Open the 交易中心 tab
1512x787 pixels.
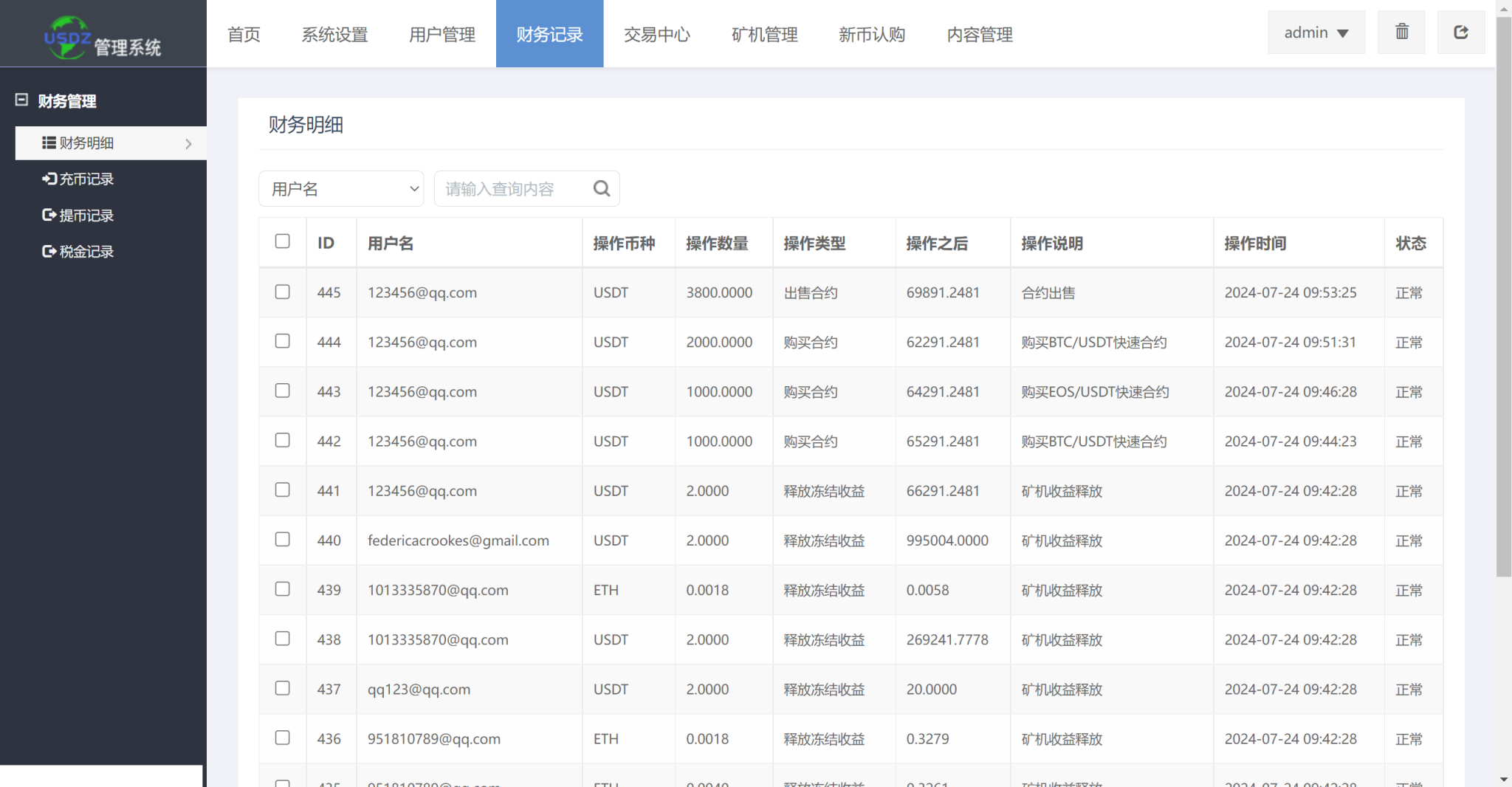coord(657,34)
